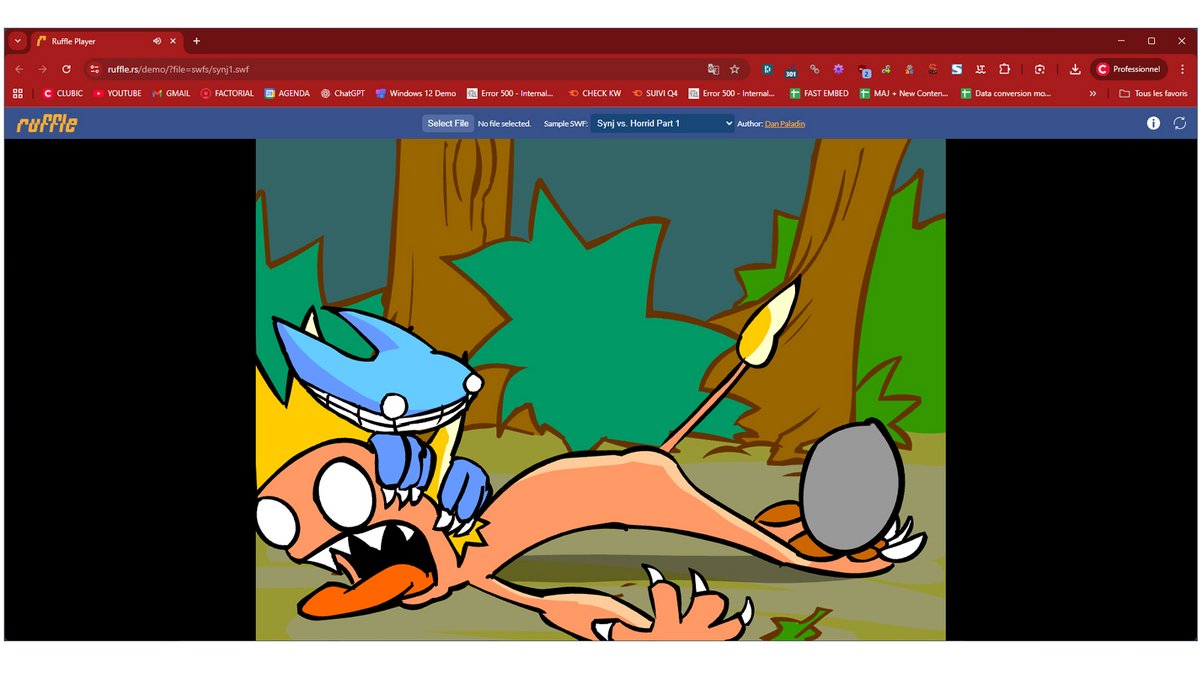Click the Ruffle info icon

pyautogui.click(x=1153, y=123)
